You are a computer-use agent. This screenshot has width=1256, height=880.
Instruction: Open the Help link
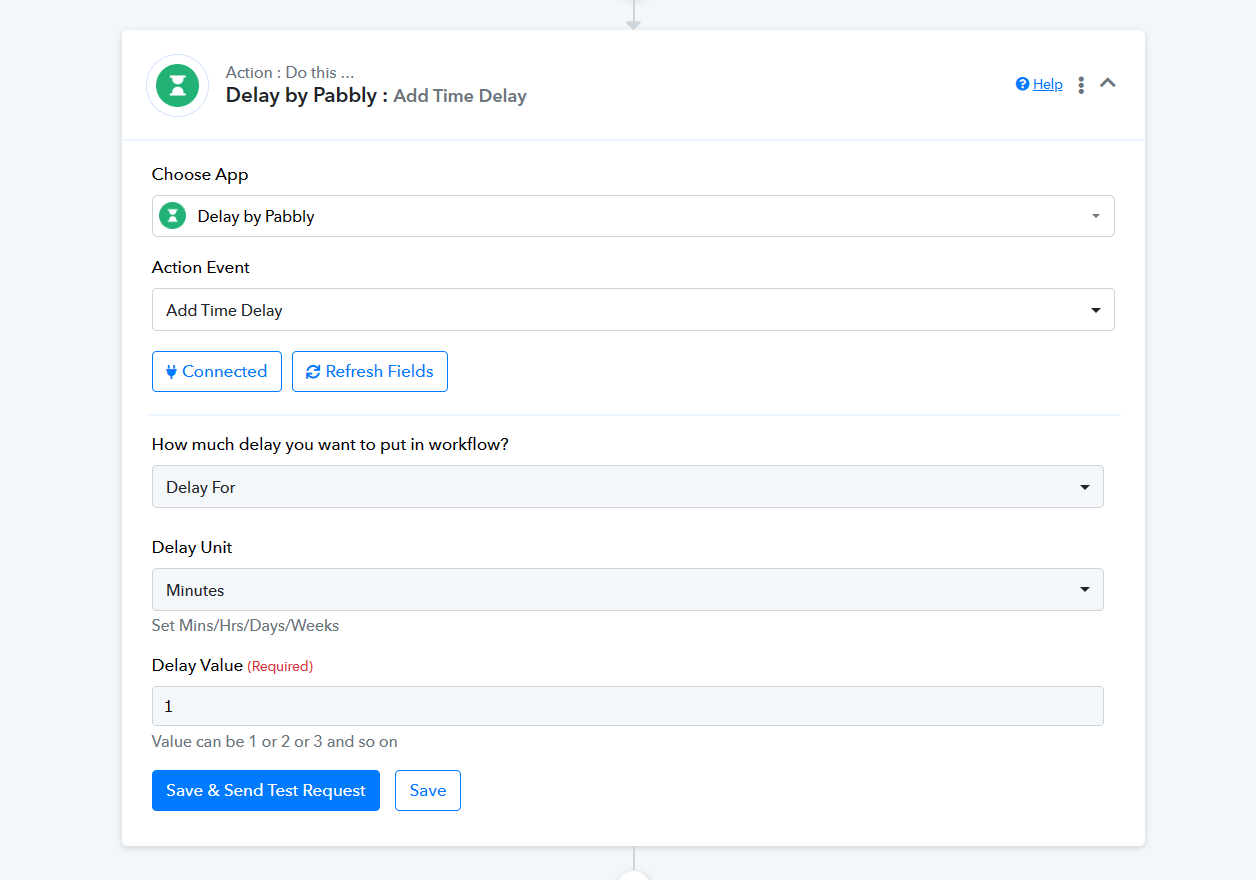(x=1047, y=84)
